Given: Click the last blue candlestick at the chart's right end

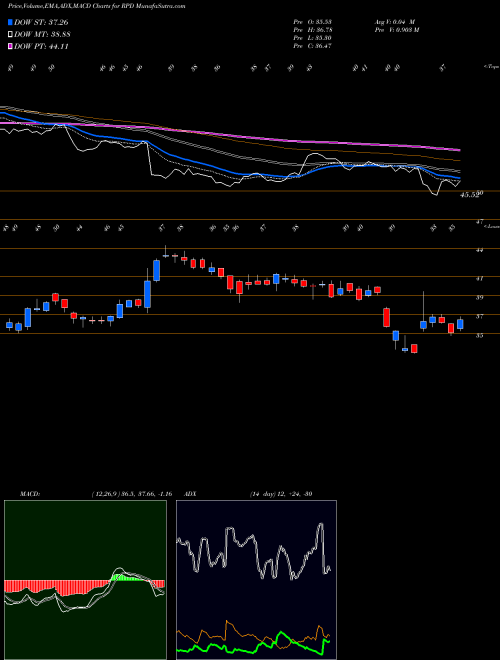Looking at the screenshot, I should click(x=460, y=324).
